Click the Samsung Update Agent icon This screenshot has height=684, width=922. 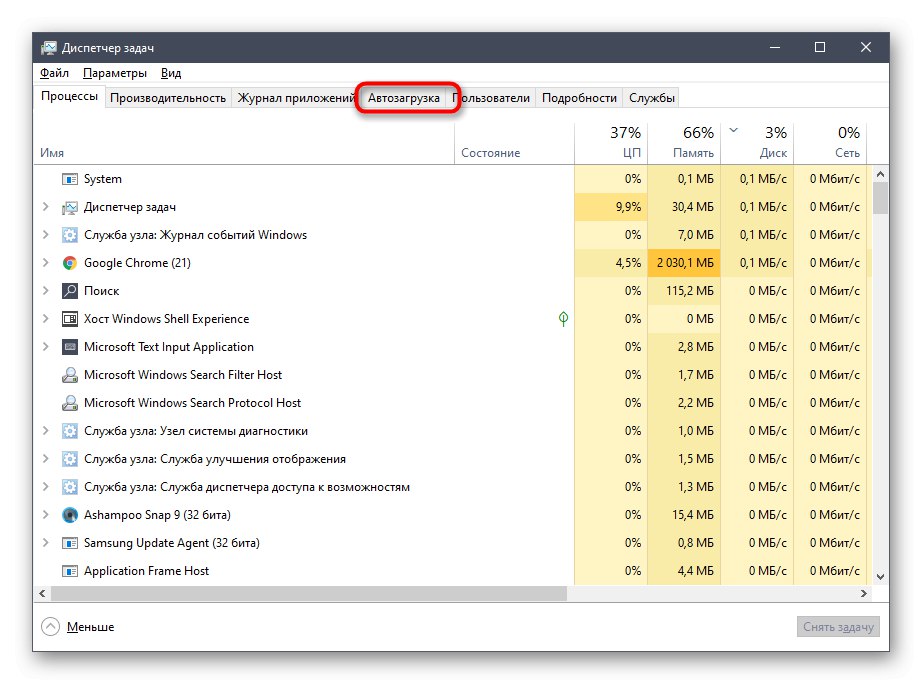point(70,543)
